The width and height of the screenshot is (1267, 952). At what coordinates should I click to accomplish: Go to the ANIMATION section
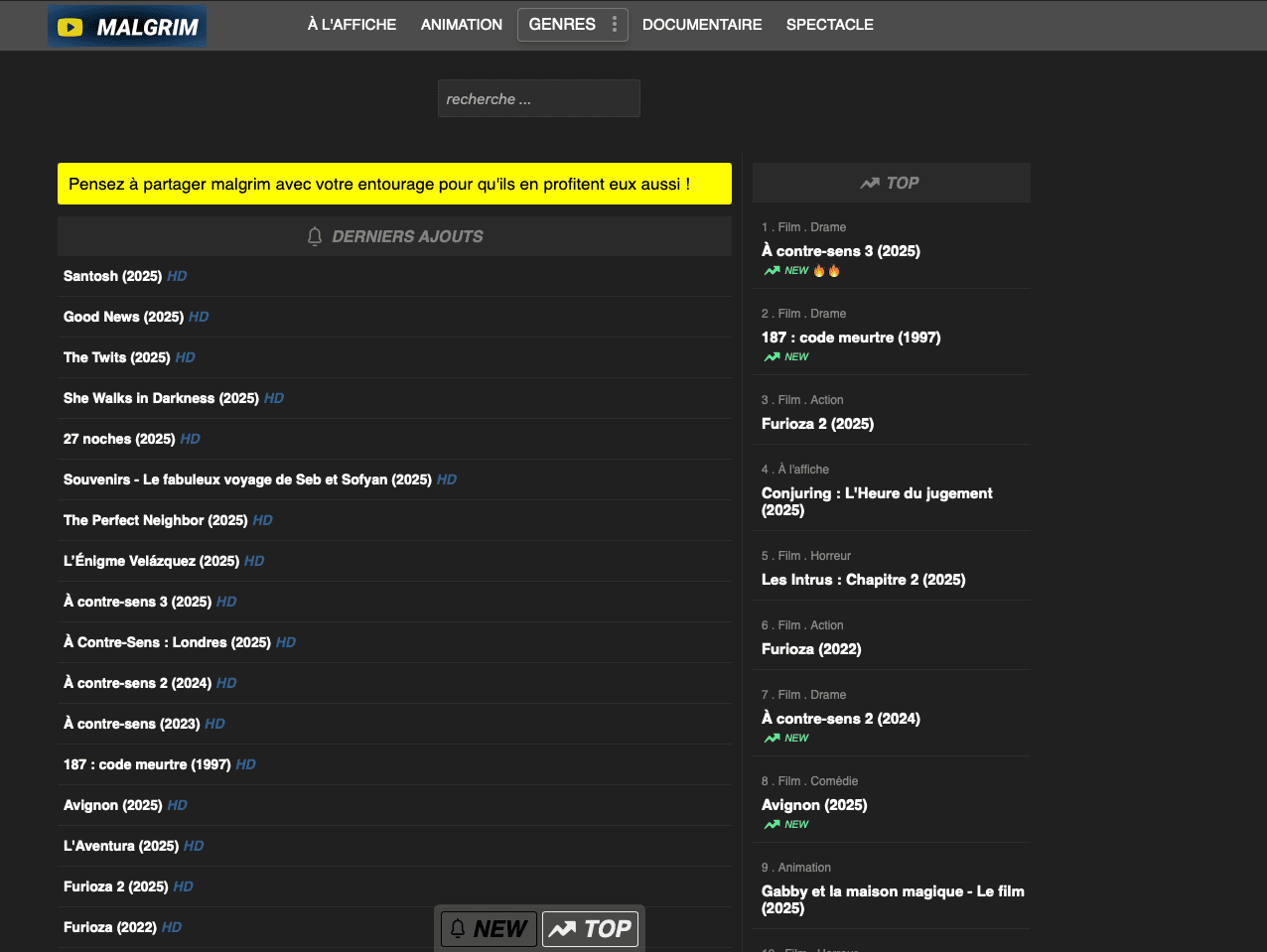click(462, 25)
